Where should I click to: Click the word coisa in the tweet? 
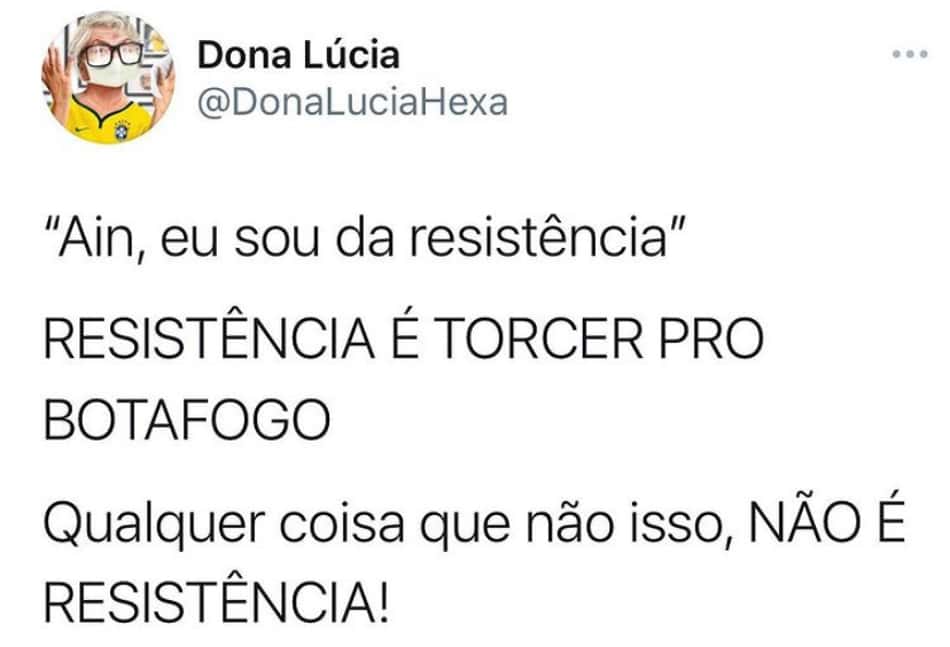click(x=341, y=523)
